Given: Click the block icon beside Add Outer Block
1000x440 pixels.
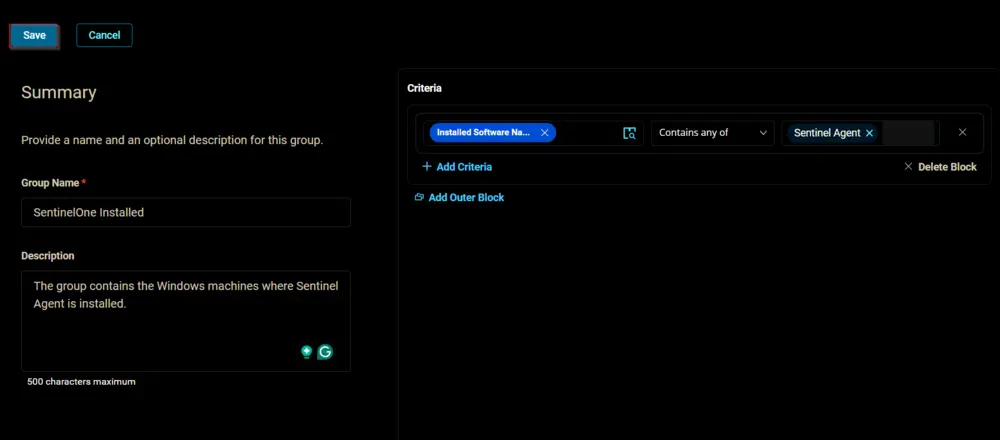Looking at the screenshot, I should [419, 197].
